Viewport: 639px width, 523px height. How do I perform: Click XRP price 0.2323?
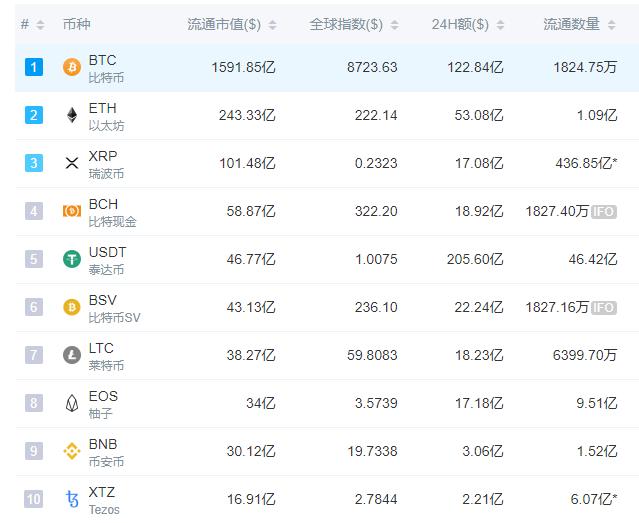pos(376,163)
